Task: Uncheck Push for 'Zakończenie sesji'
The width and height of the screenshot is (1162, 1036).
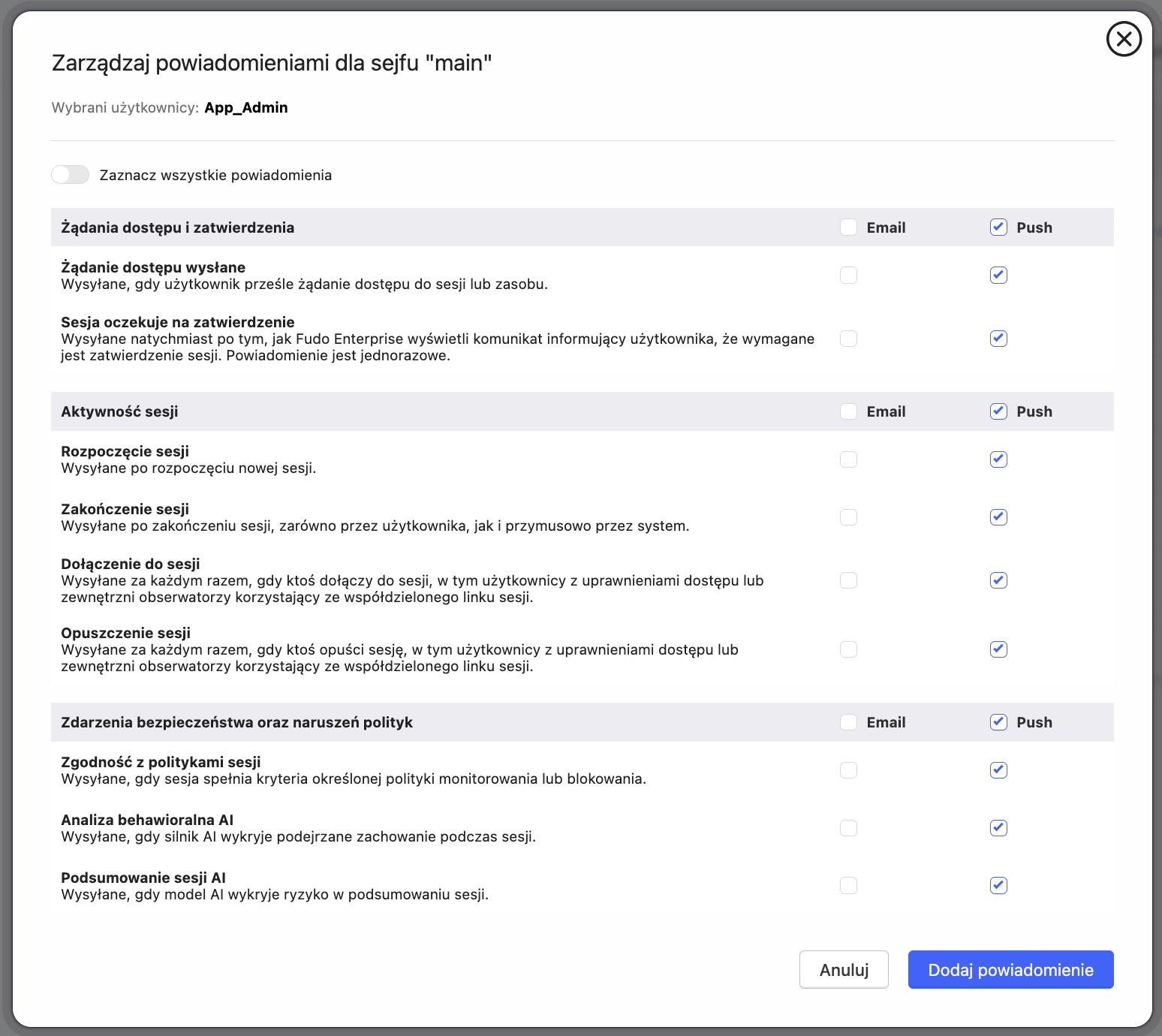Action: (x=998, y=517)
